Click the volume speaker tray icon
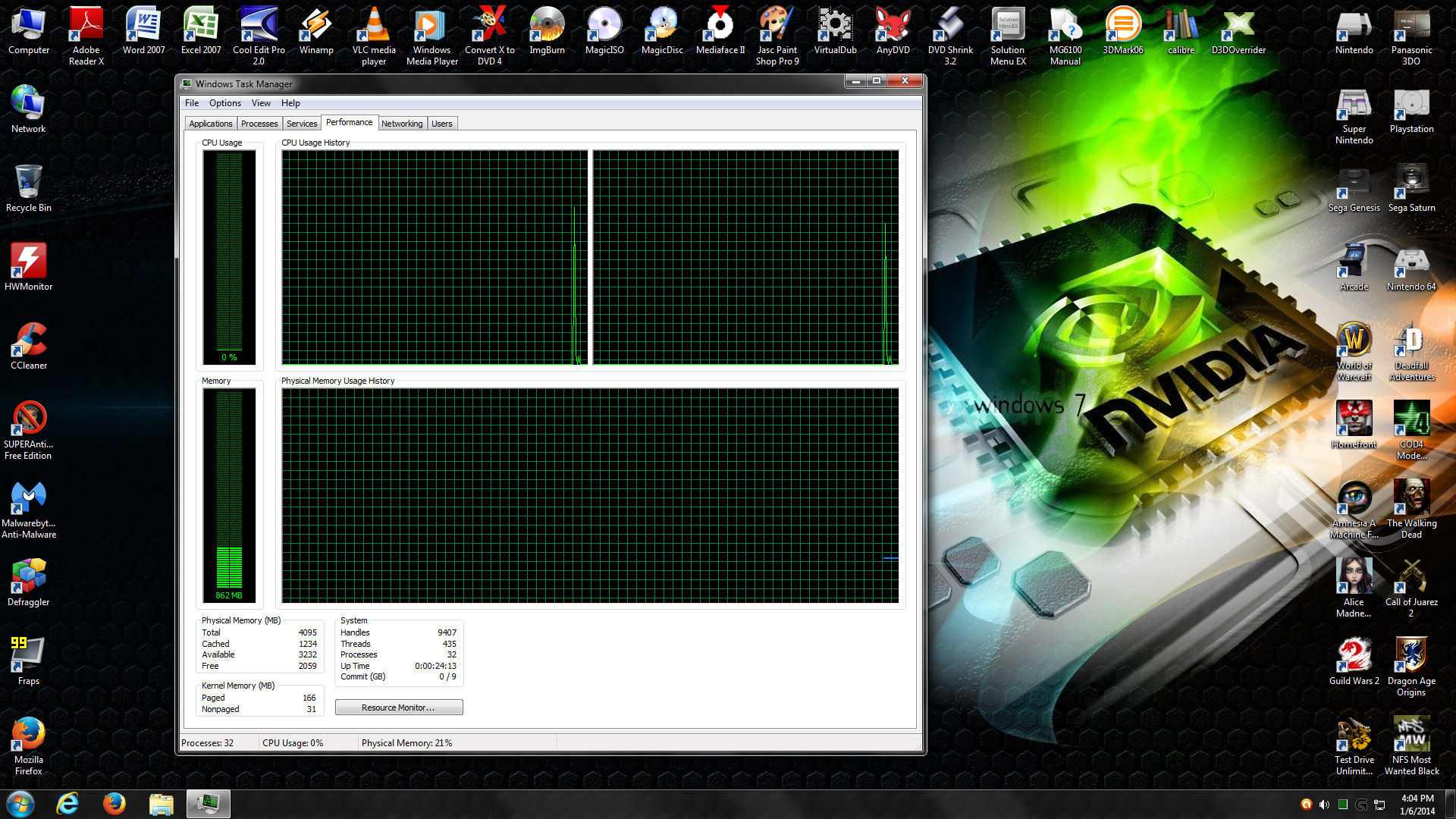The image size is (1456, 819). pyautogui.click(x=1324, y=805)
